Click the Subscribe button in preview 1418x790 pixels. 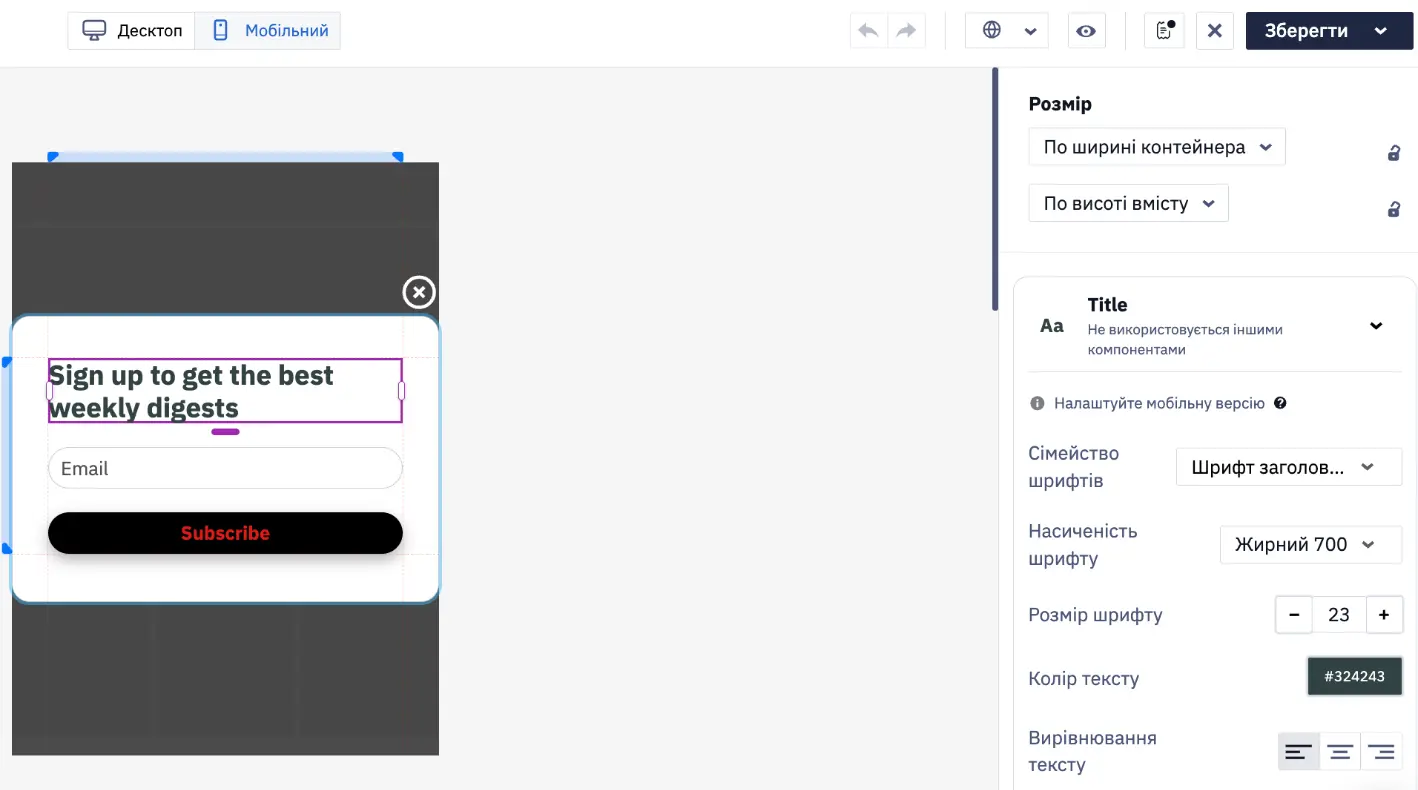[x=225, y=533]
